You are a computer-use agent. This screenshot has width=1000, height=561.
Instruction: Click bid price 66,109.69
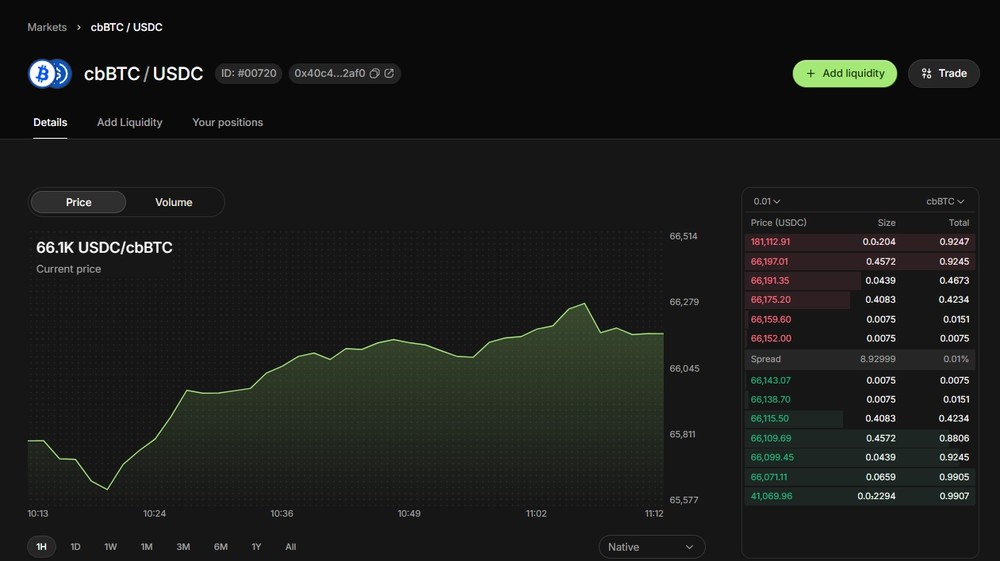click(770, 439)
